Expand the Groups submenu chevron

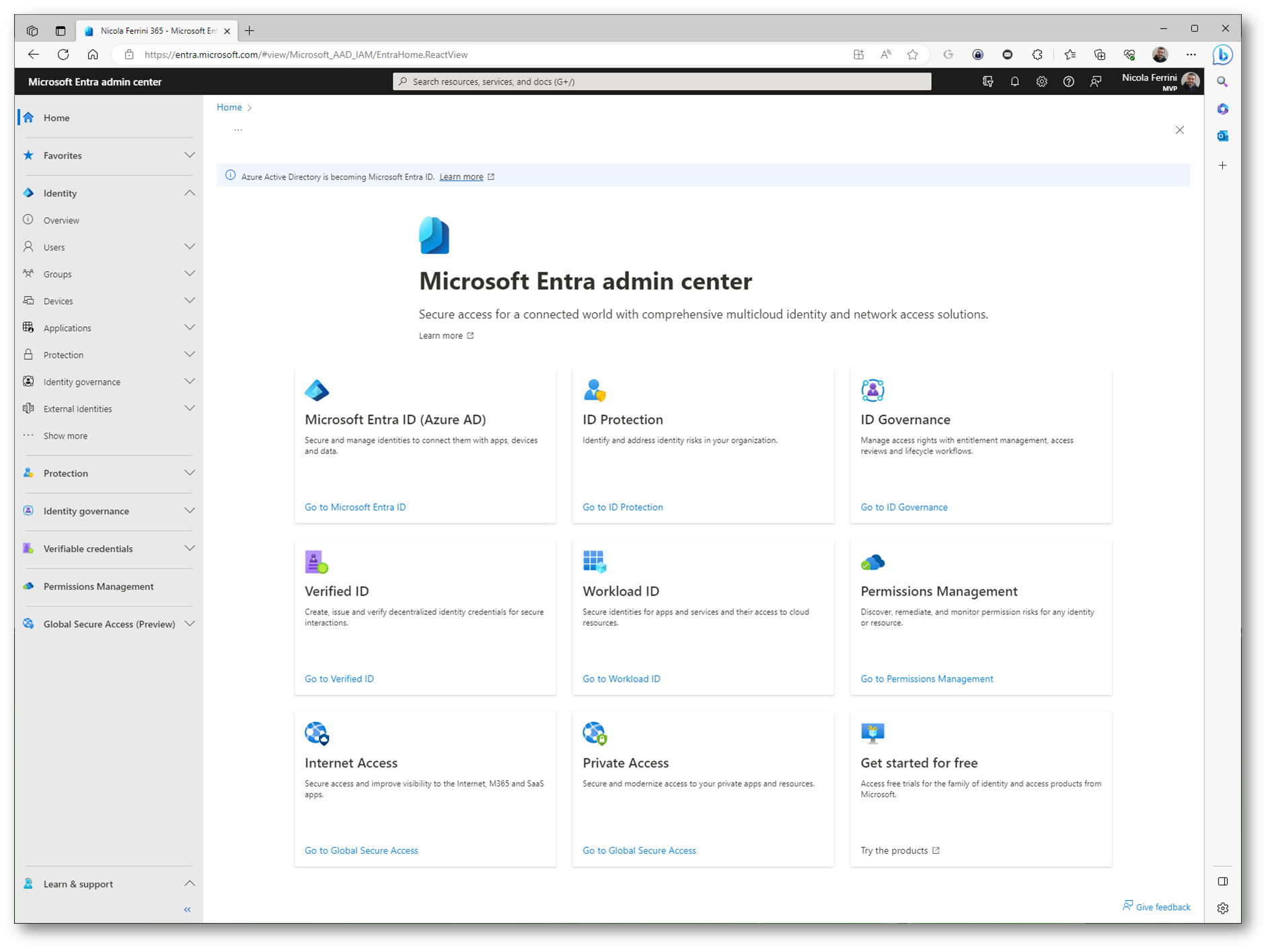[190, 274]
